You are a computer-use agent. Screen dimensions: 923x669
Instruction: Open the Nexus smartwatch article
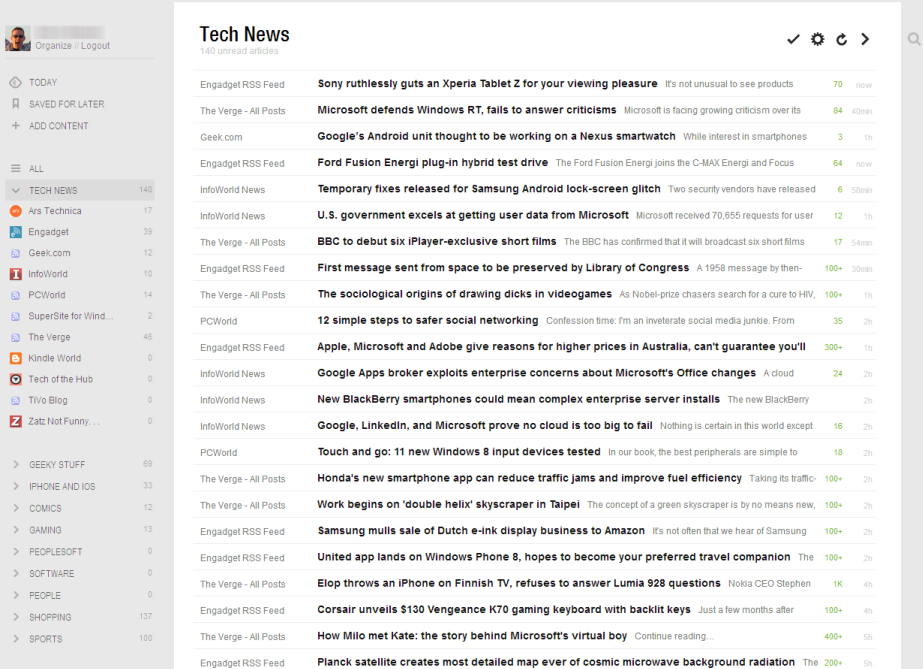tap(496, 137)
